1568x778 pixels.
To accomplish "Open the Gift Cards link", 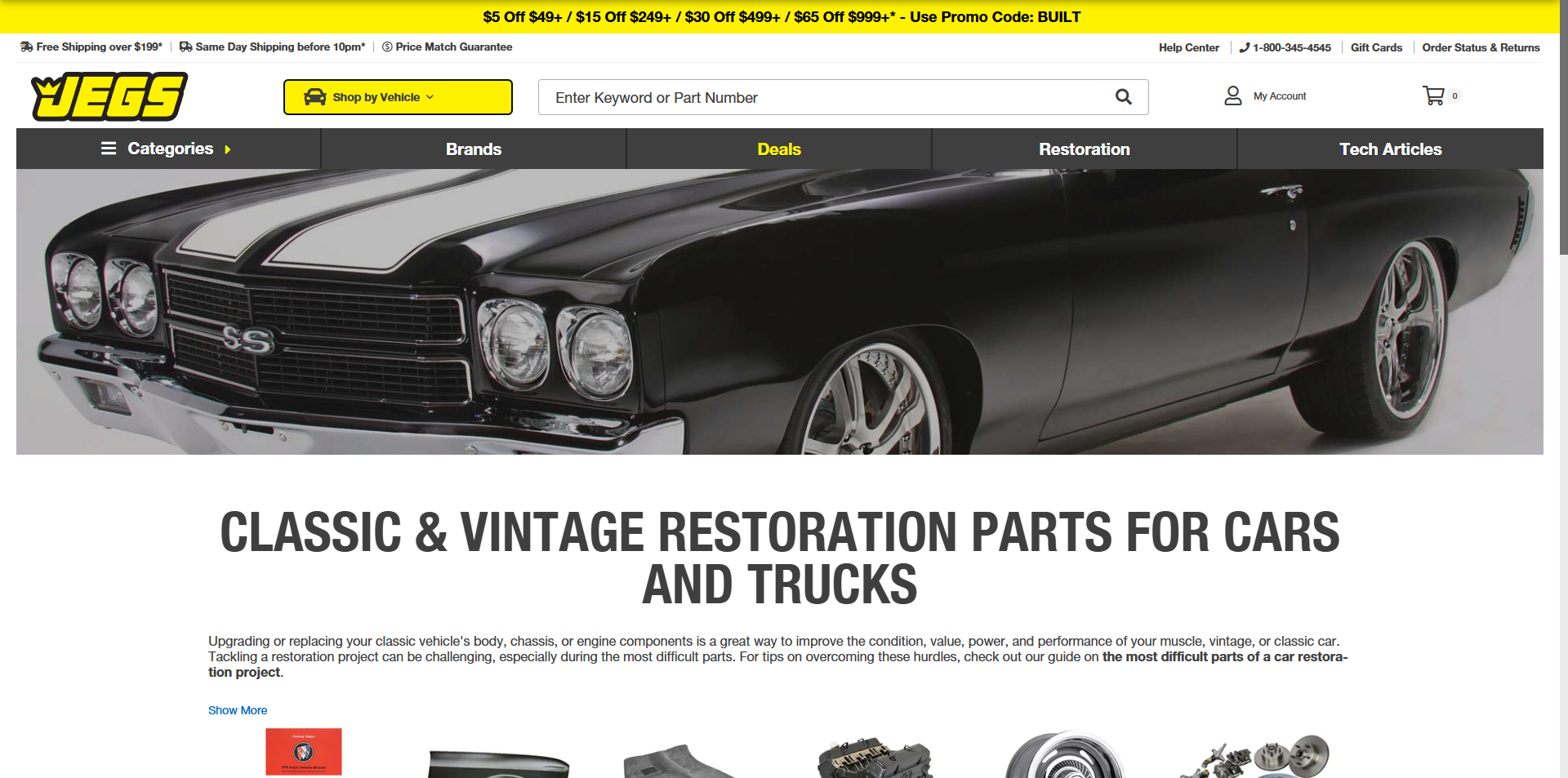I will (x=1376, y=47).
